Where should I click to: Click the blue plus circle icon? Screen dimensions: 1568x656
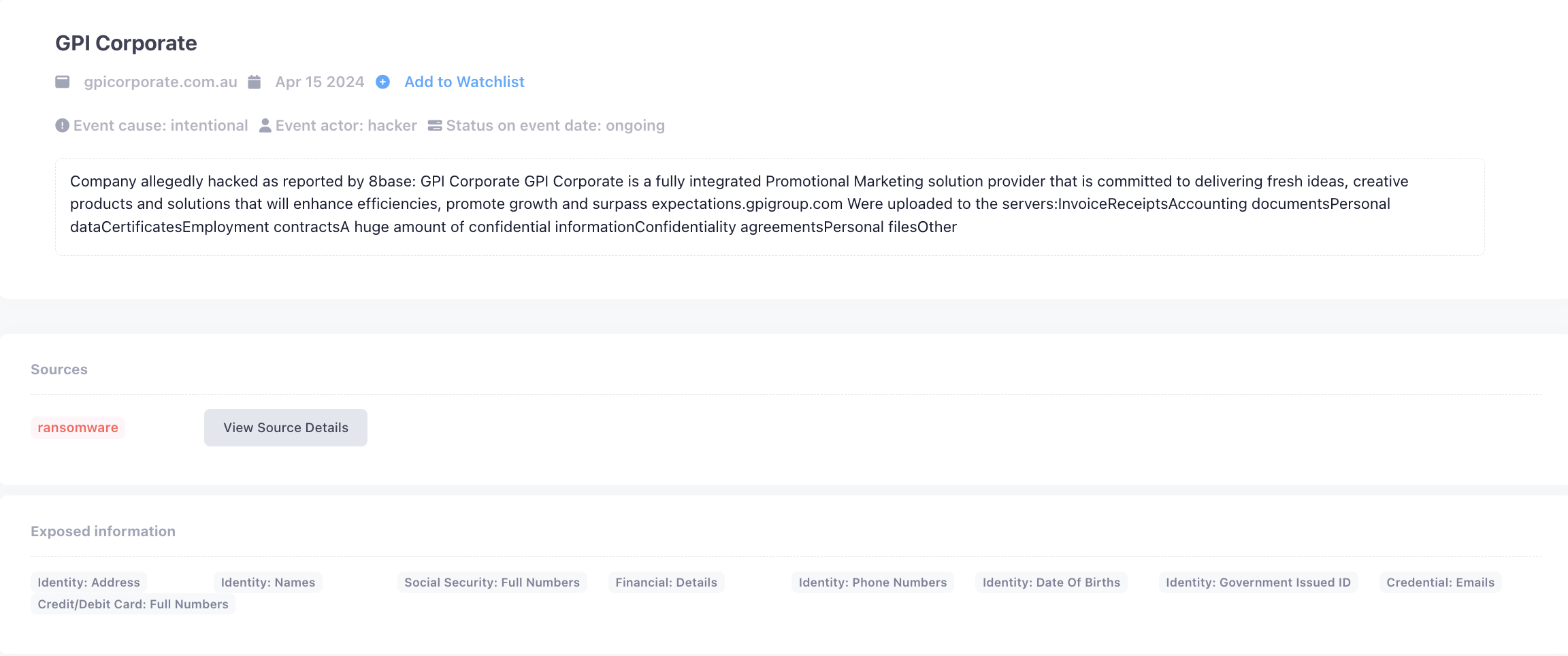tap(382, 82)
